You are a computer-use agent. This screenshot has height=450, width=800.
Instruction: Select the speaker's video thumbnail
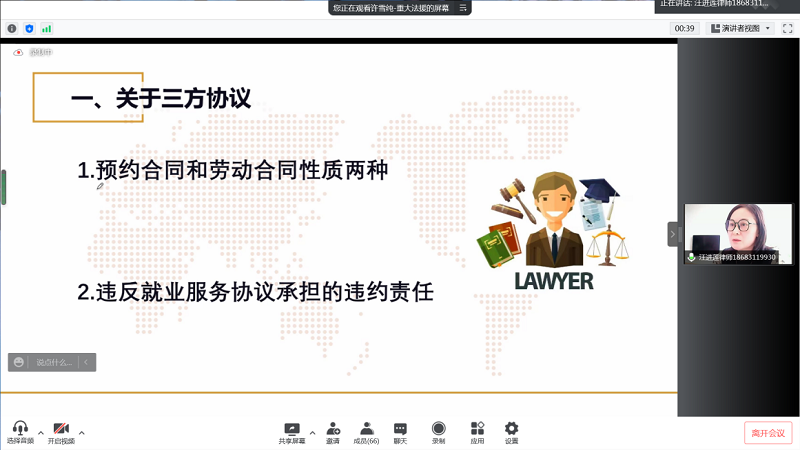(738, 234)
